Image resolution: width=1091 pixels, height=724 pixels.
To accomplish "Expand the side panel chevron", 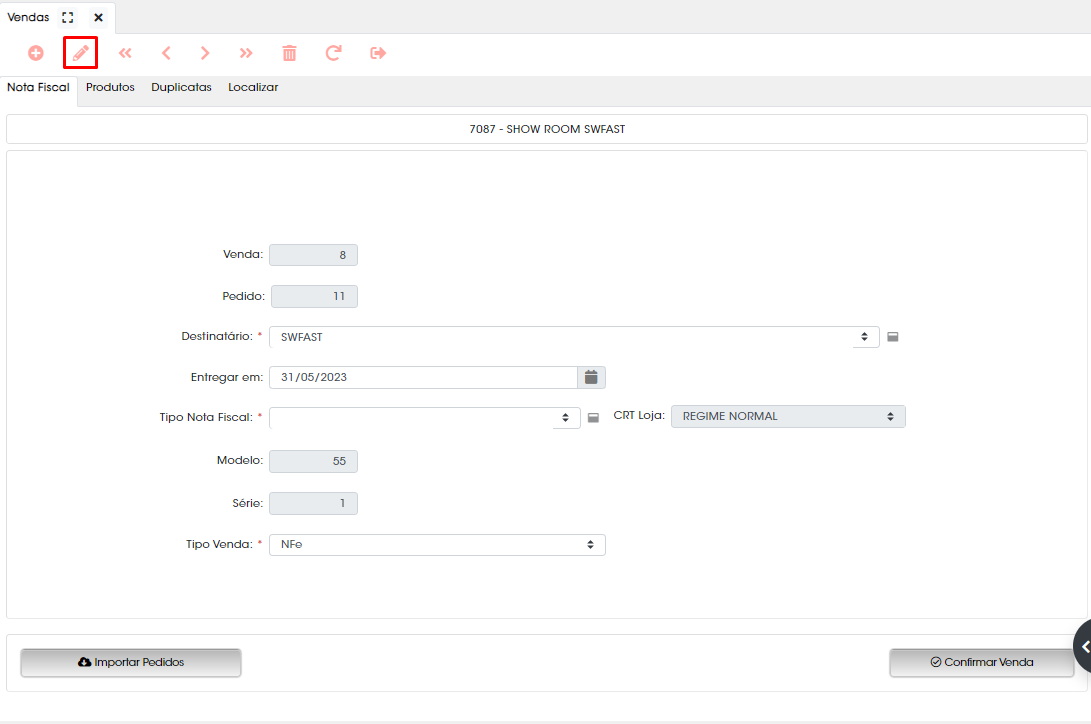I will [x=1084, y=647].
